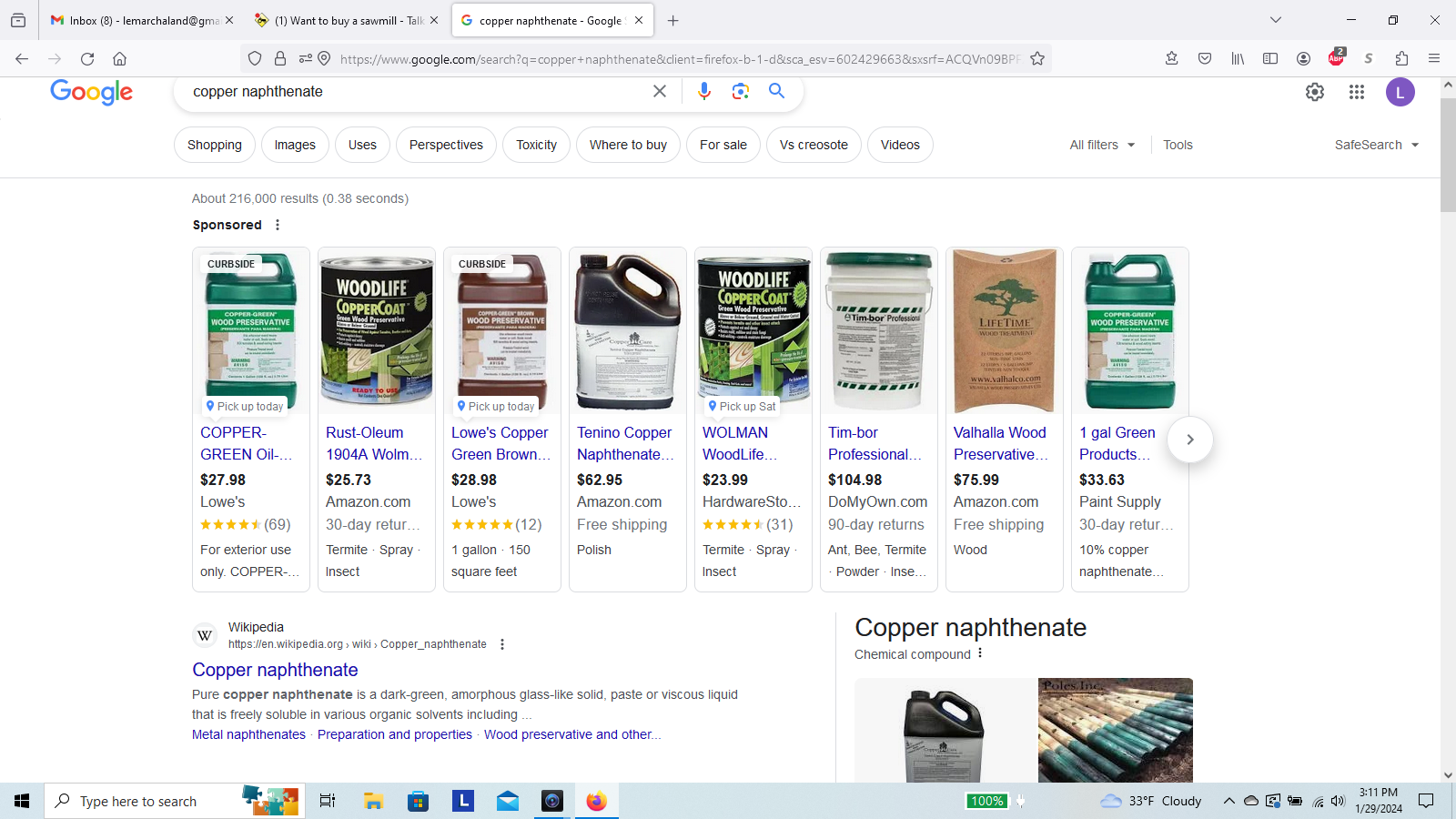1456x819 pixels.
Task: Open the Tim-bor Professional product image
Action: click(879, 331)
